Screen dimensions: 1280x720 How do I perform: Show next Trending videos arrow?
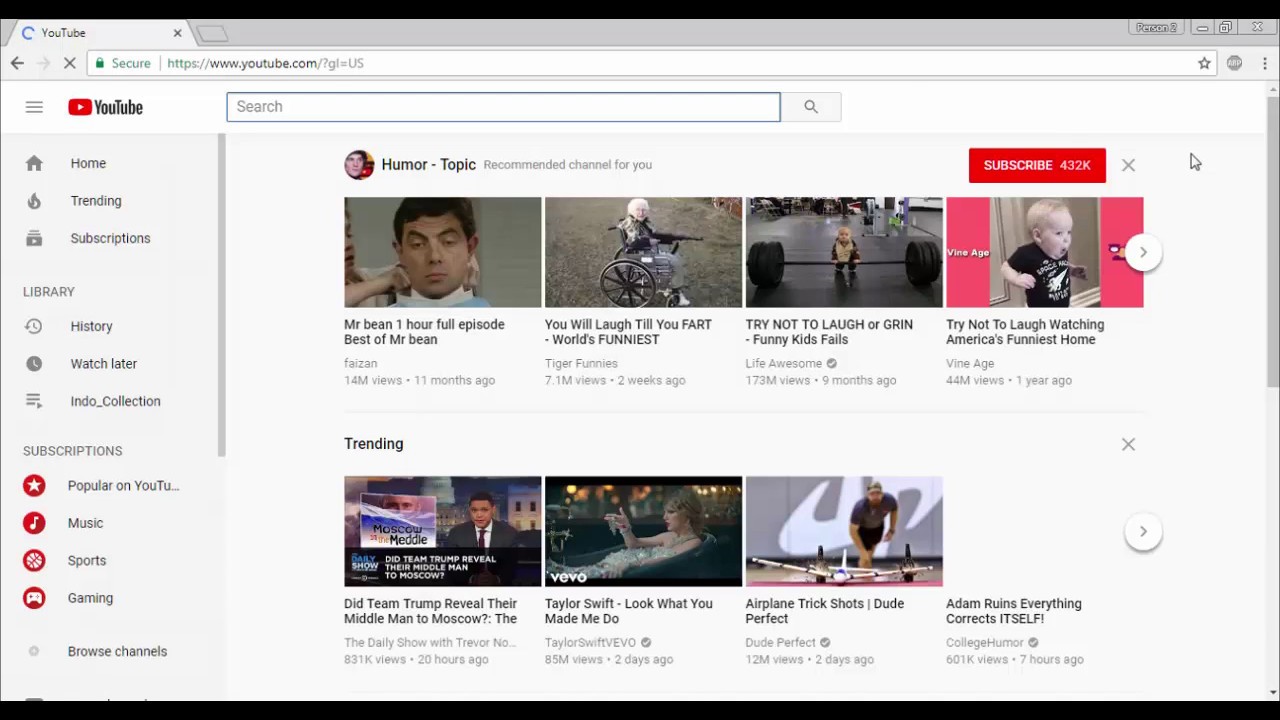coord(1143,531)
